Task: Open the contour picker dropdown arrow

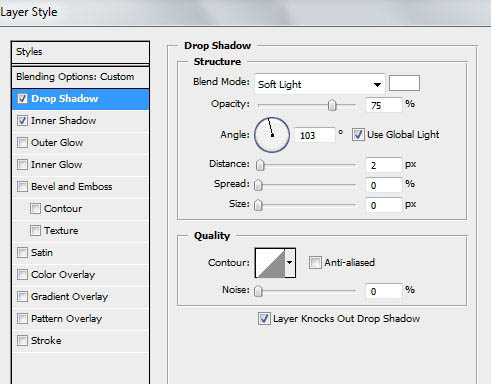Action: (x=290, y=263)
